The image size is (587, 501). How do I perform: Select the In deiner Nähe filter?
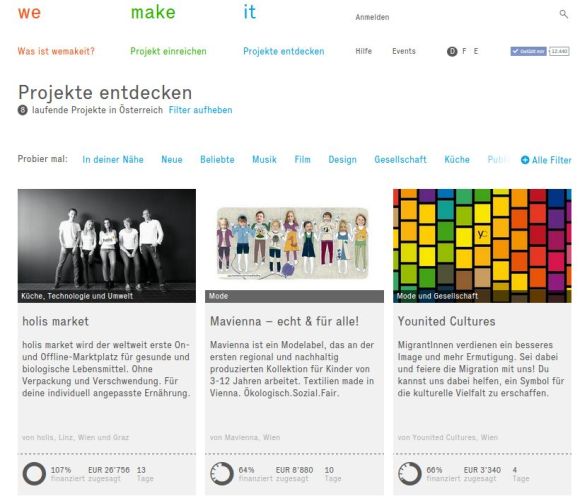coord(113,160)
